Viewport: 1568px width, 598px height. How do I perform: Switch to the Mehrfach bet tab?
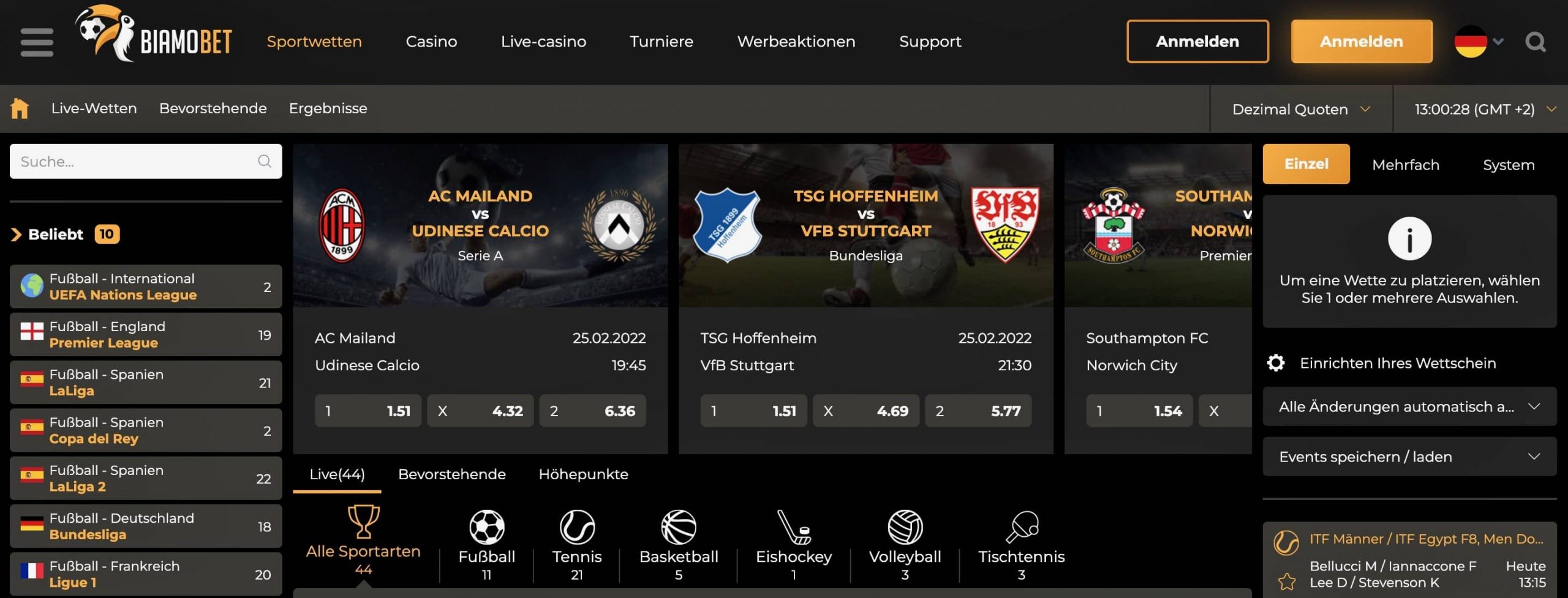[x=1406, y=165]
